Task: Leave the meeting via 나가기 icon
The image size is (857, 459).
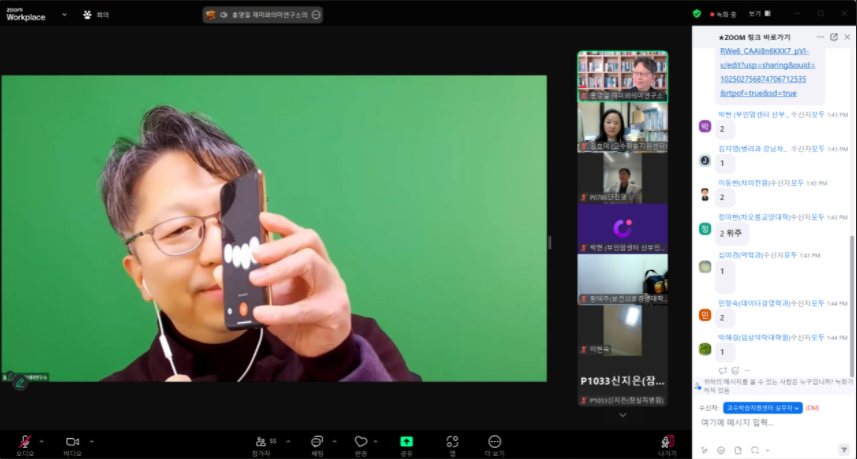Action: (667, 441)
